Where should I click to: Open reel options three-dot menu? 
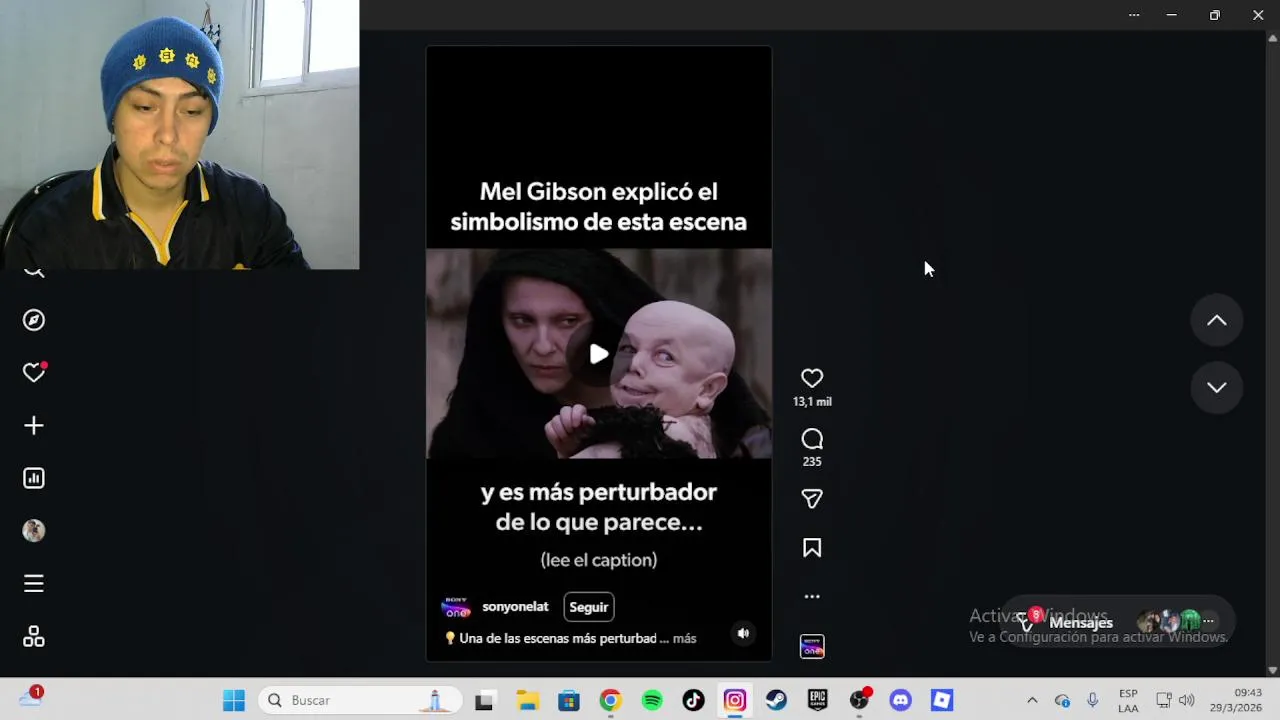click(x=812, y=596)
